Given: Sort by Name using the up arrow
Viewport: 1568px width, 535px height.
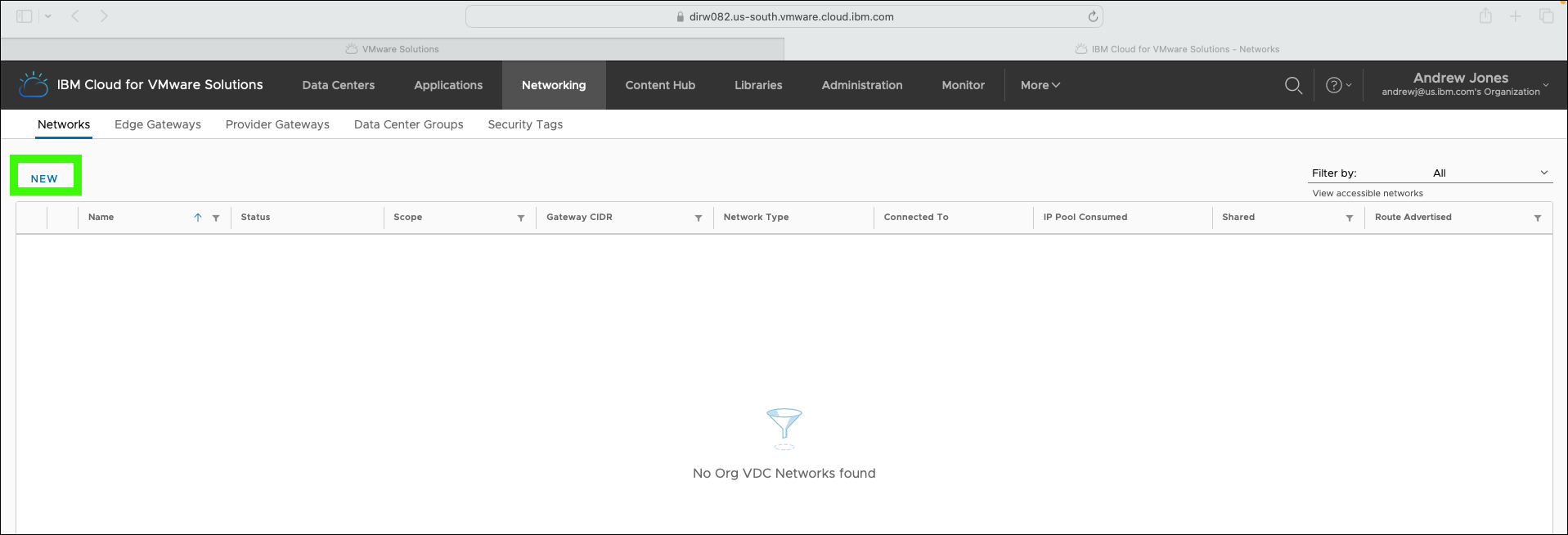Looking at the screenshot, I should (198, 218).
